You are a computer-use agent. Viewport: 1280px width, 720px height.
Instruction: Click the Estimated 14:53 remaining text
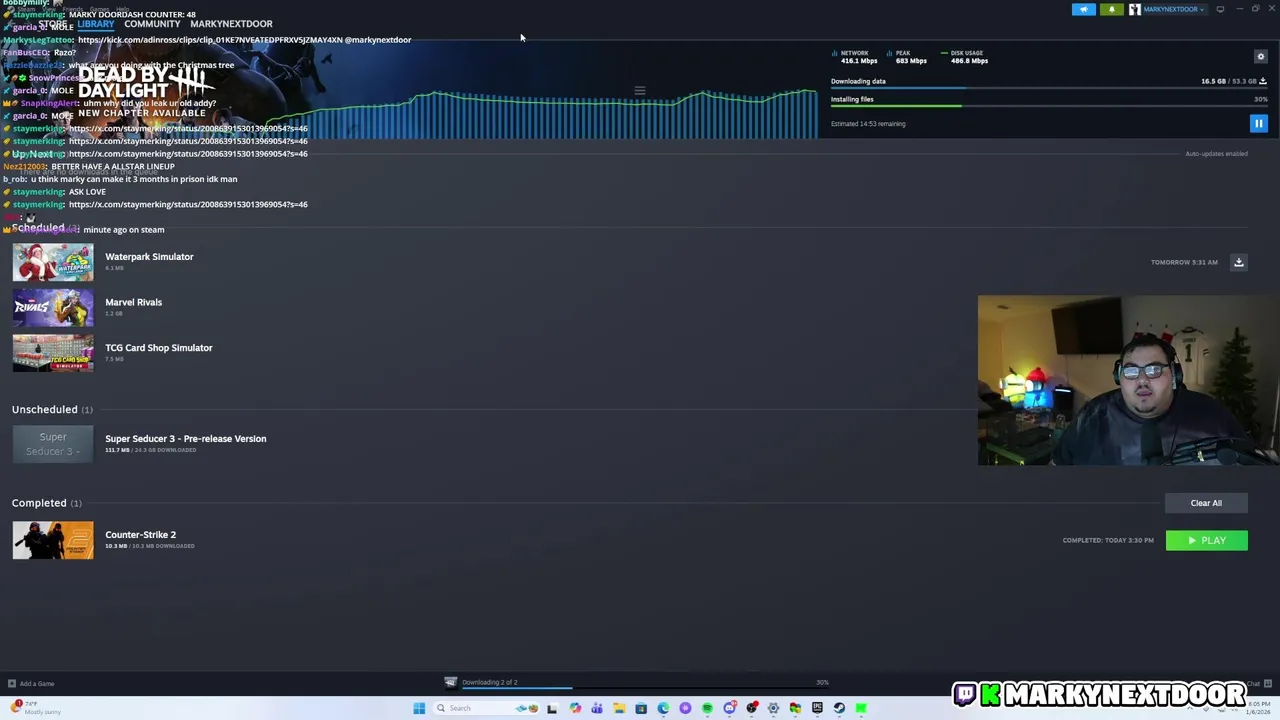click(x=868, y=124)
